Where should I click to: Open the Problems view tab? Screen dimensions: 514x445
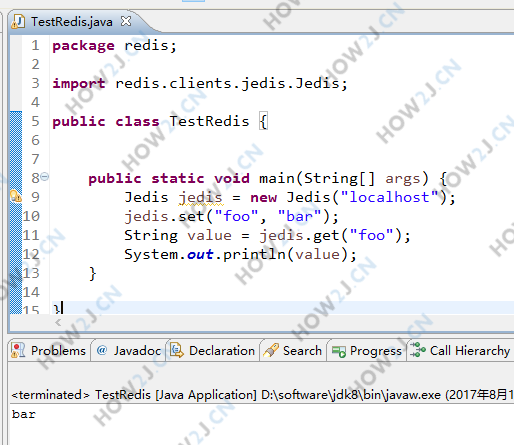pyautogui.click(x=49, y=351)
